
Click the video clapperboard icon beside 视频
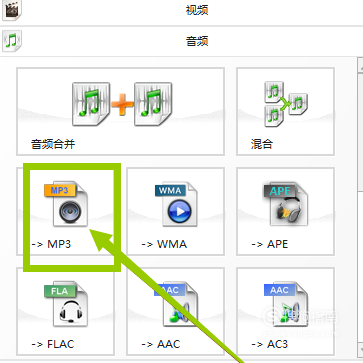(12, 9)
